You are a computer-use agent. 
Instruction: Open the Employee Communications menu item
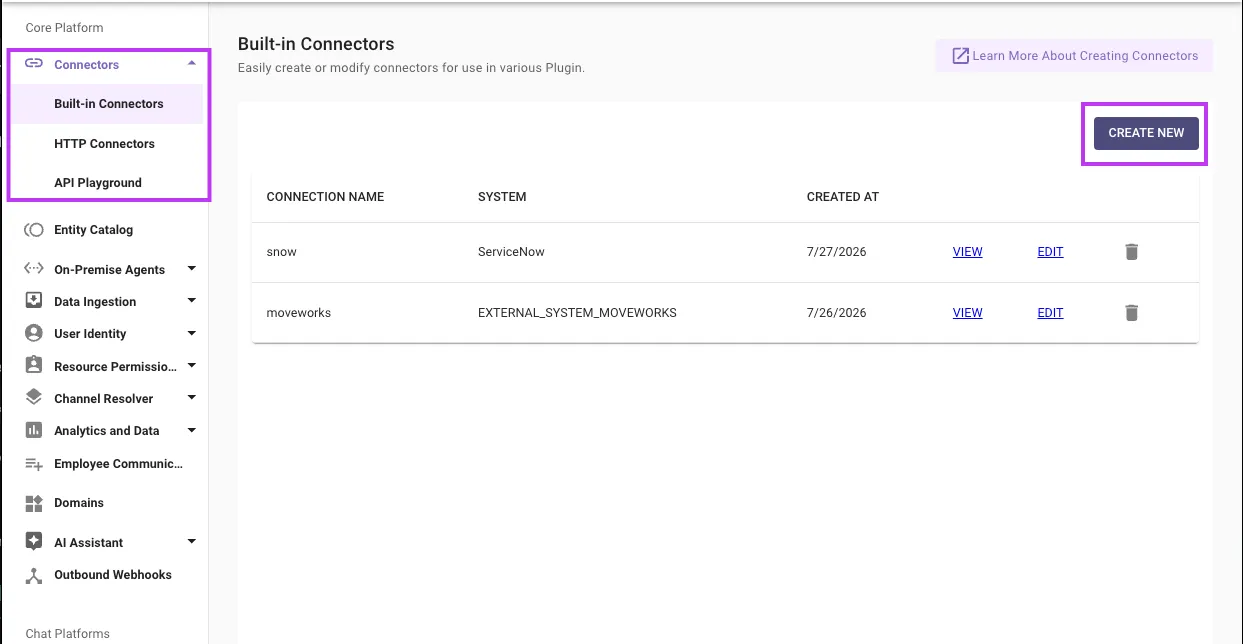[x=118, y=464]
